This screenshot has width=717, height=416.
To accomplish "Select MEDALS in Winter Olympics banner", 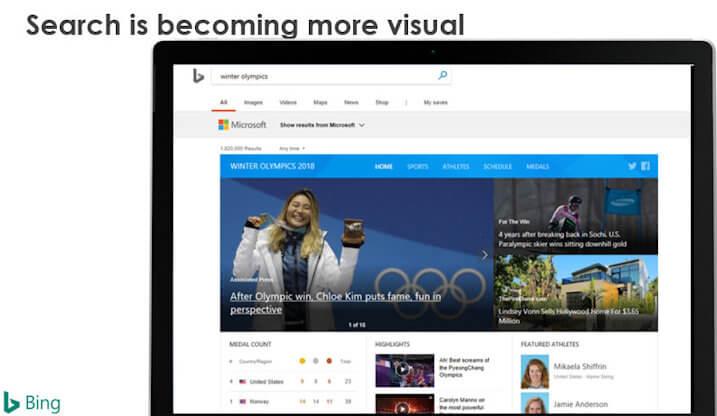I will click(x=537, y=166).
